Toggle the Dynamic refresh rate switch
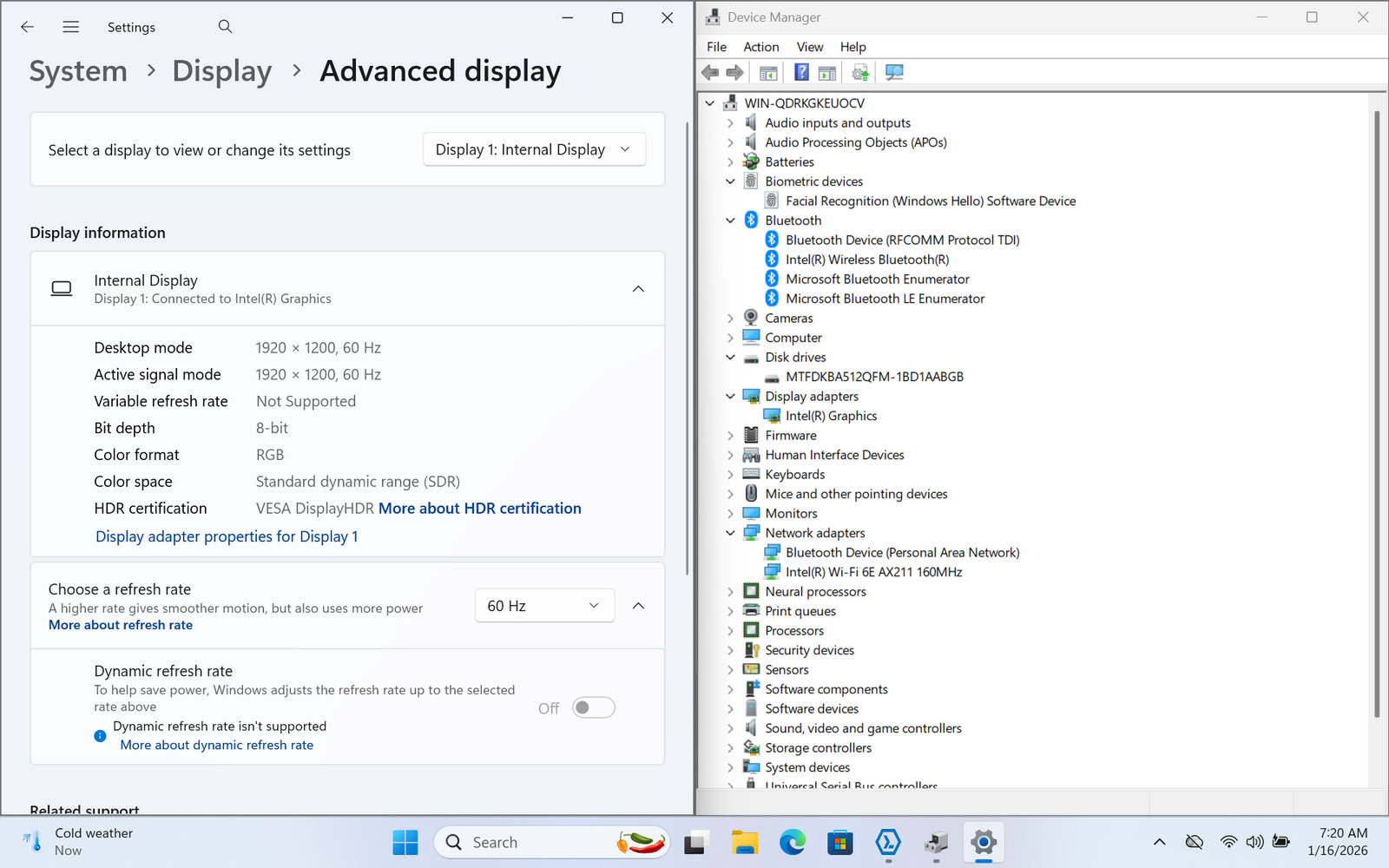The height and width of the screenshot is (868, 1389). pyautogui.click(x=594, y=708)
